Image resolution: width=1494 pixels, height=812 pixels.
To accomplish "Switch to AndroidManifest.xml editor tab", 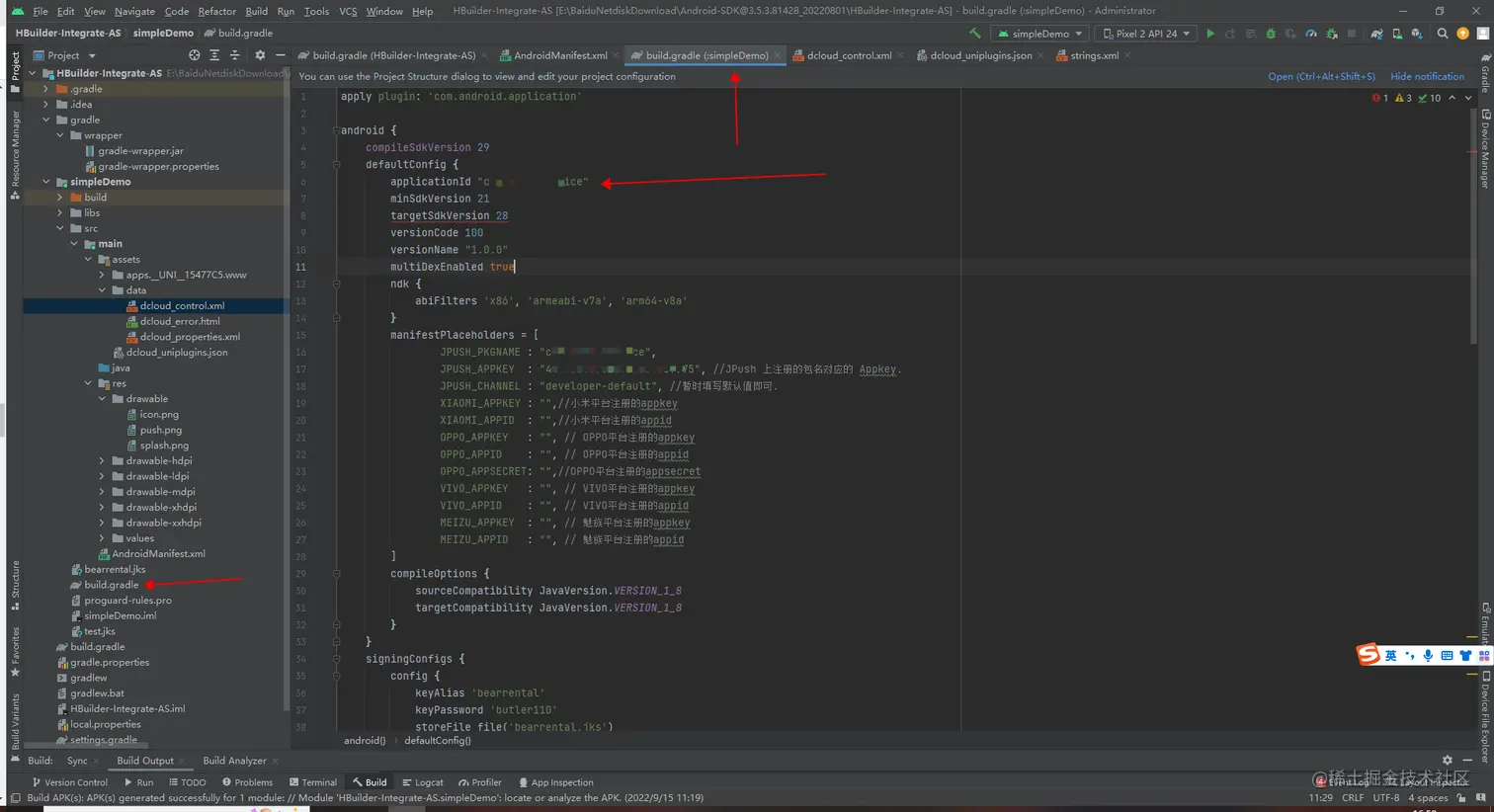I will pyautogui.click(x=559, y=55).
